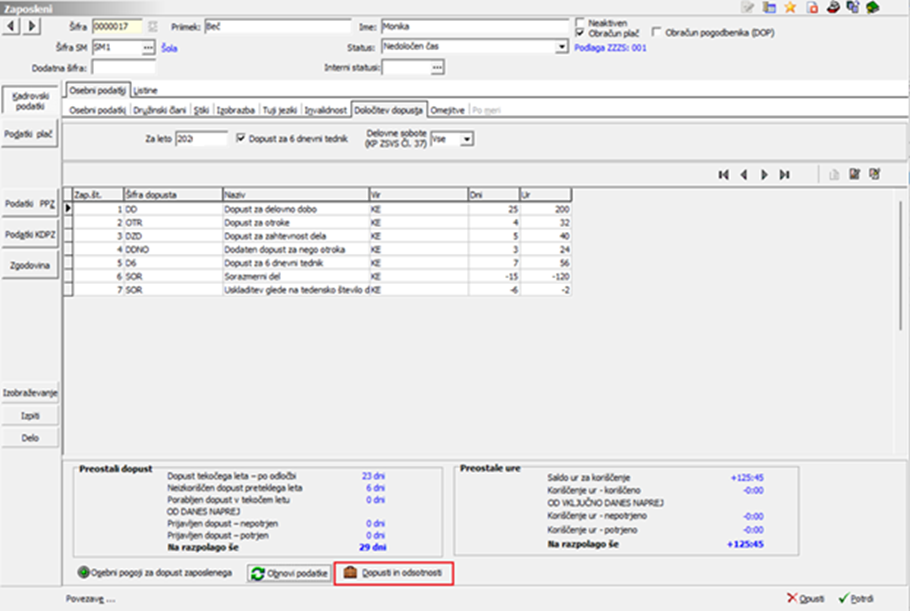Click the Izpiti side button

tap(30, 416)
